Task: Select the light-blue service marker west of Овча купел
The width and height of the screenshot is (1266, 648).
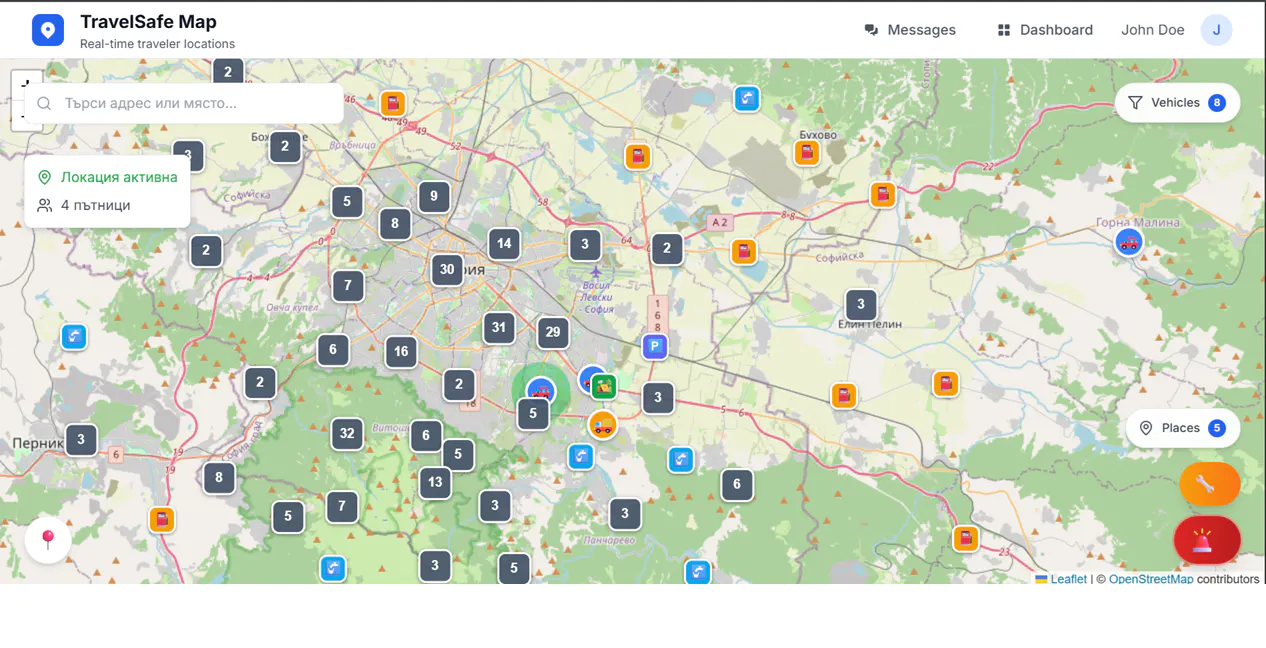Action: click(74, 336)
